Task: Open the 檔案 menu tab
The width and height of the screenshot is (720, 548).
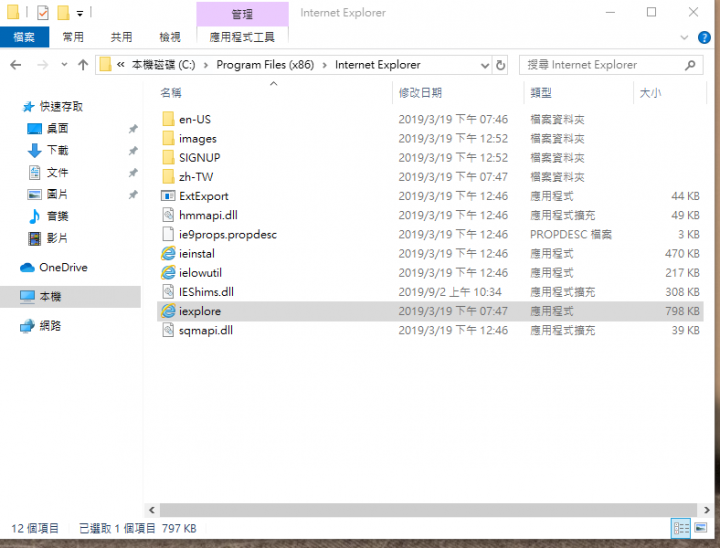Action: coord(24,37)
